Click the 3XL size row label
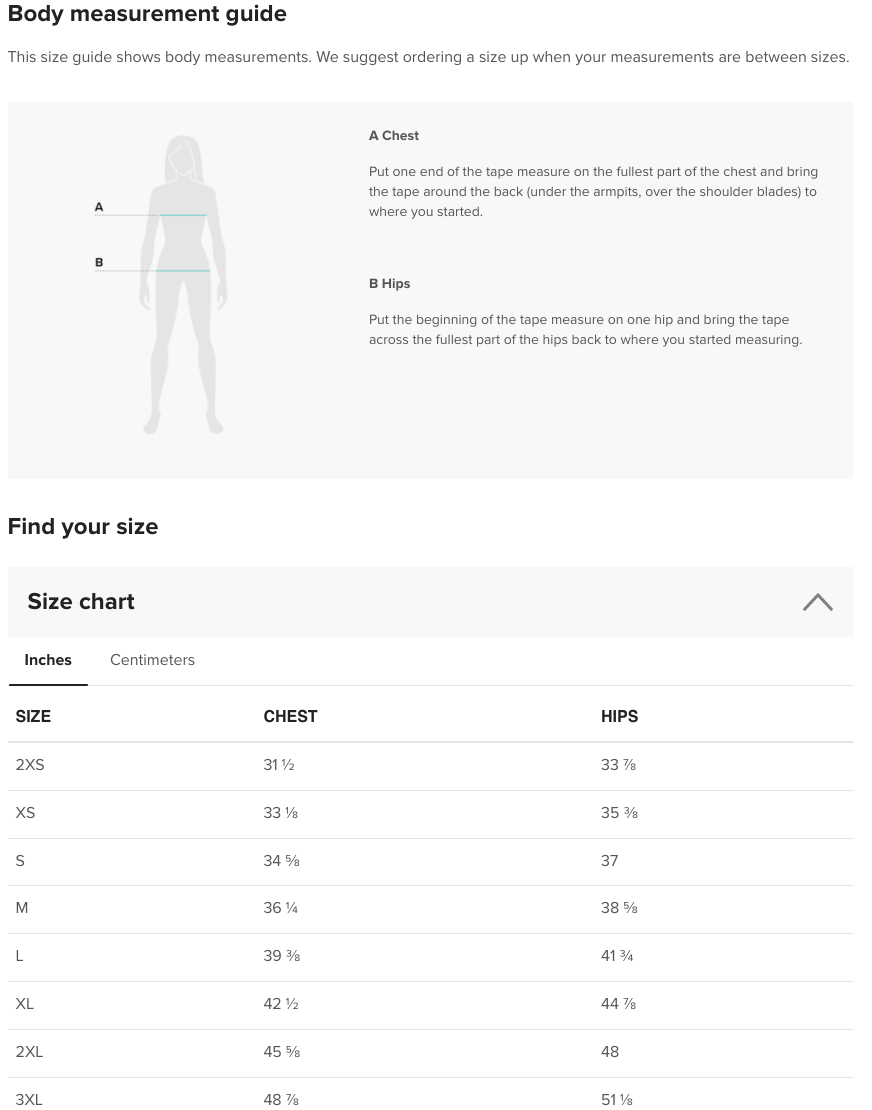 click(29, 1099)
